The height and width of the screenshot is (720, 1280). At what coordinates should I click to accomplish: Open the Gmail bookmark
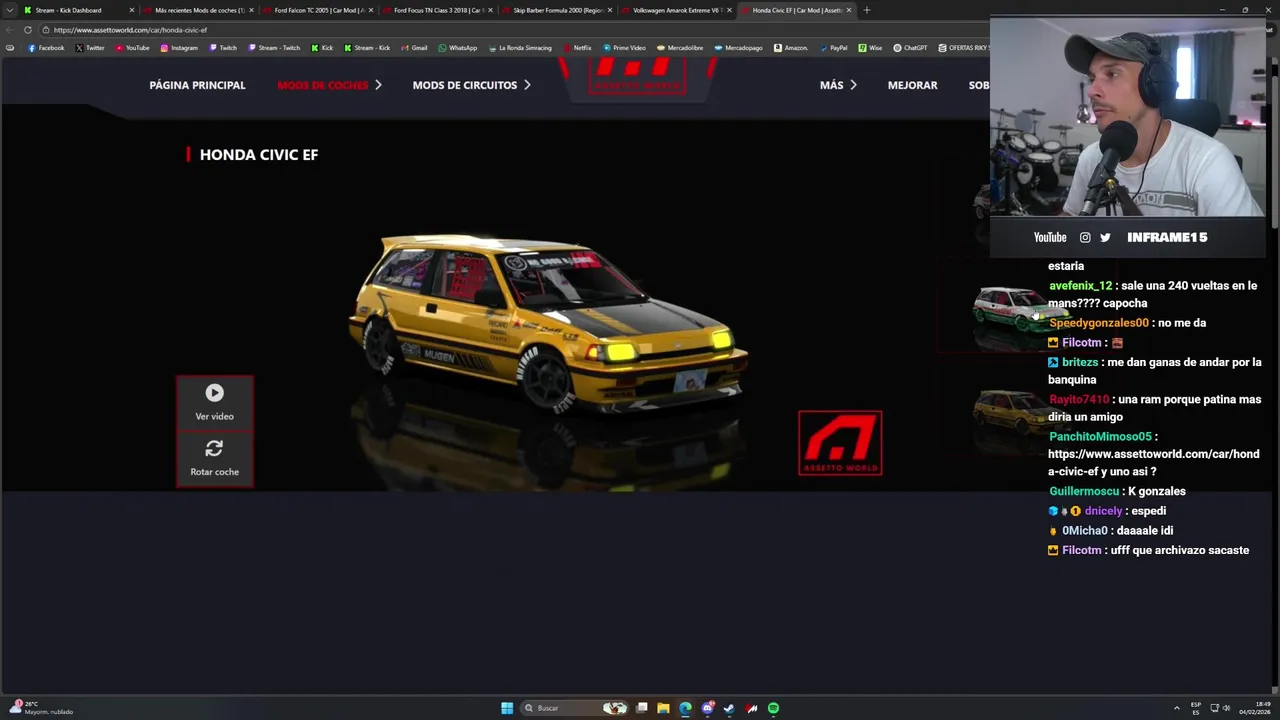[414, 48]
